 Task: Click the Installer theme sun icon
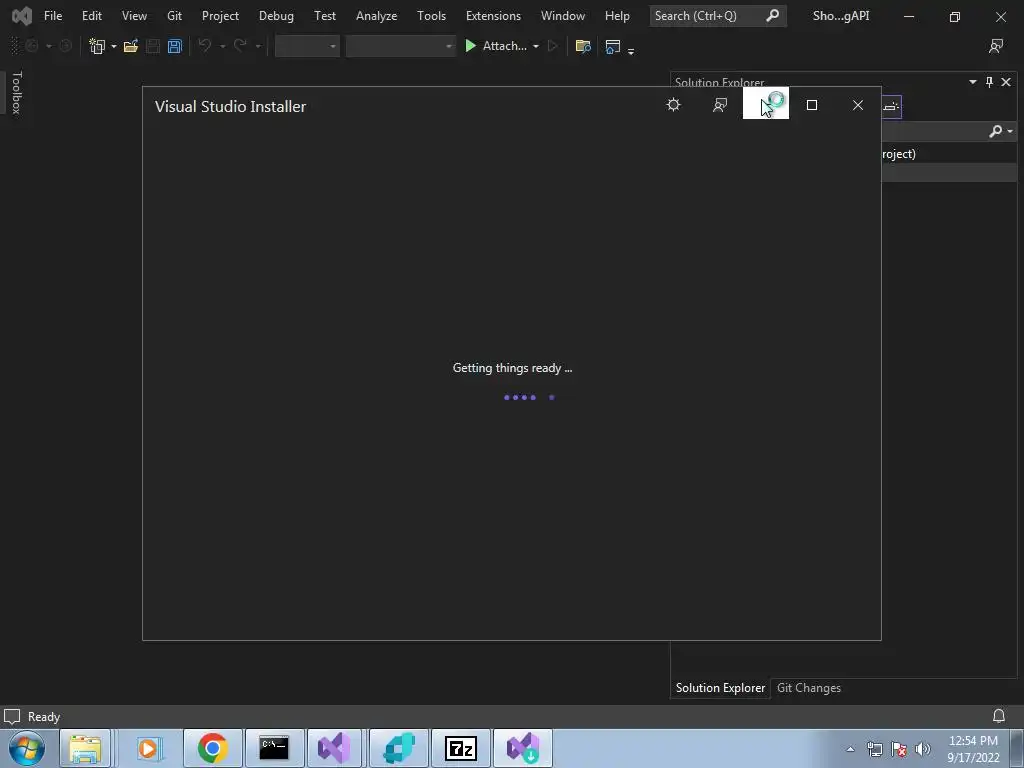(x=673, y=104)
